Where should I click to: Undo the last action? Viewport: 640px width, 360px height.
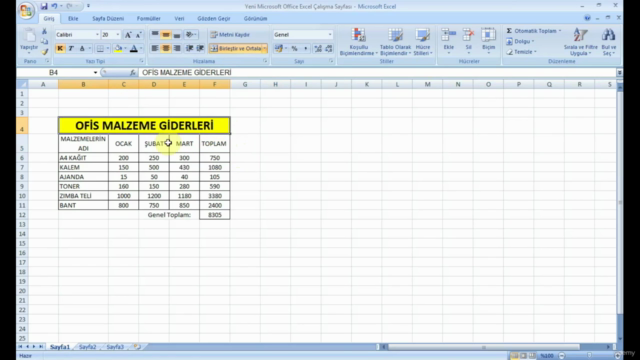pos(54,6)
